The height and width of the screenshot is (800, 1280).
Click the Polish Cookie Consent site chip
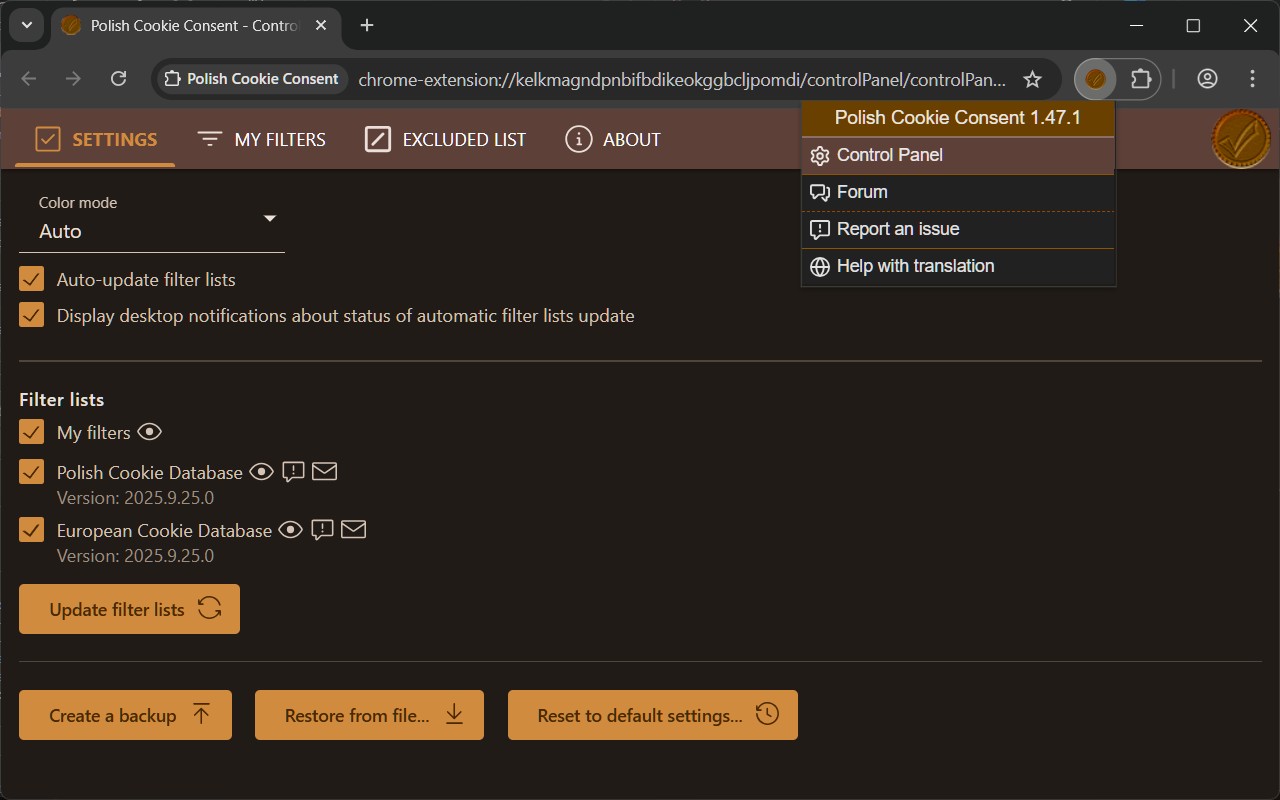pos(252,79)
